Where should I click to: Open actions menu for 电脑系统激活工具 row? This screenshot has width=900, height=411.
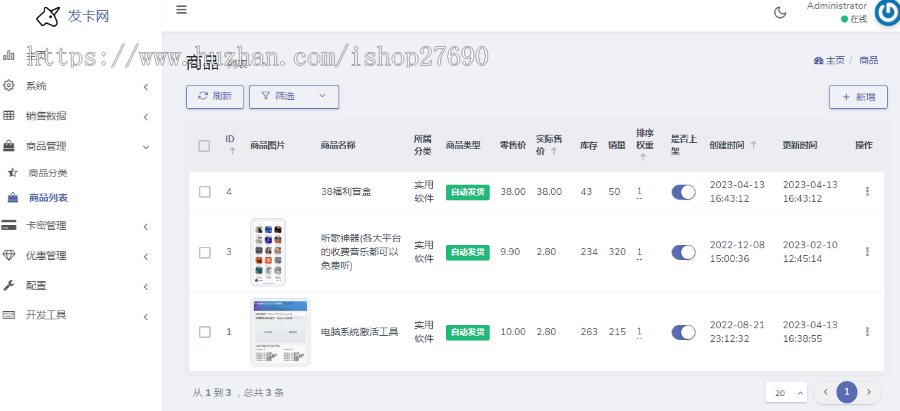coord(867,331)
